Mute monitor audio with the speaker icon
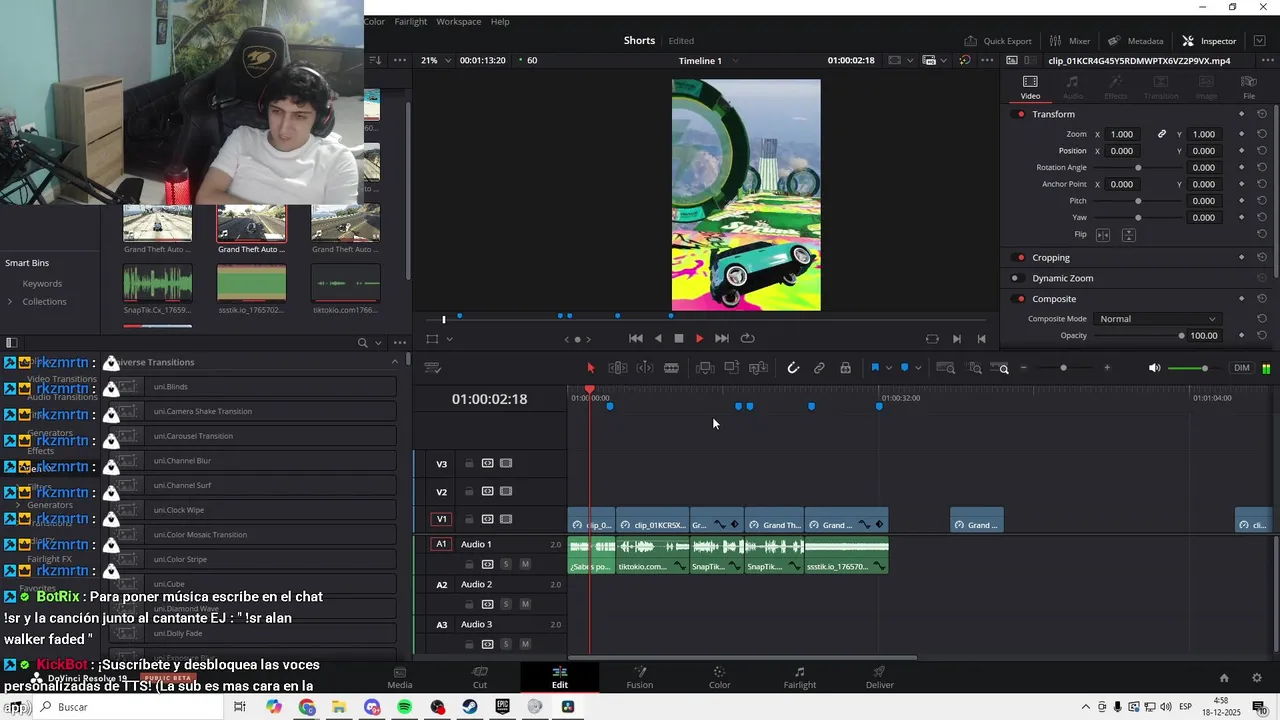This screenshot has width=1280, height=720. [x=1154, y=368]
